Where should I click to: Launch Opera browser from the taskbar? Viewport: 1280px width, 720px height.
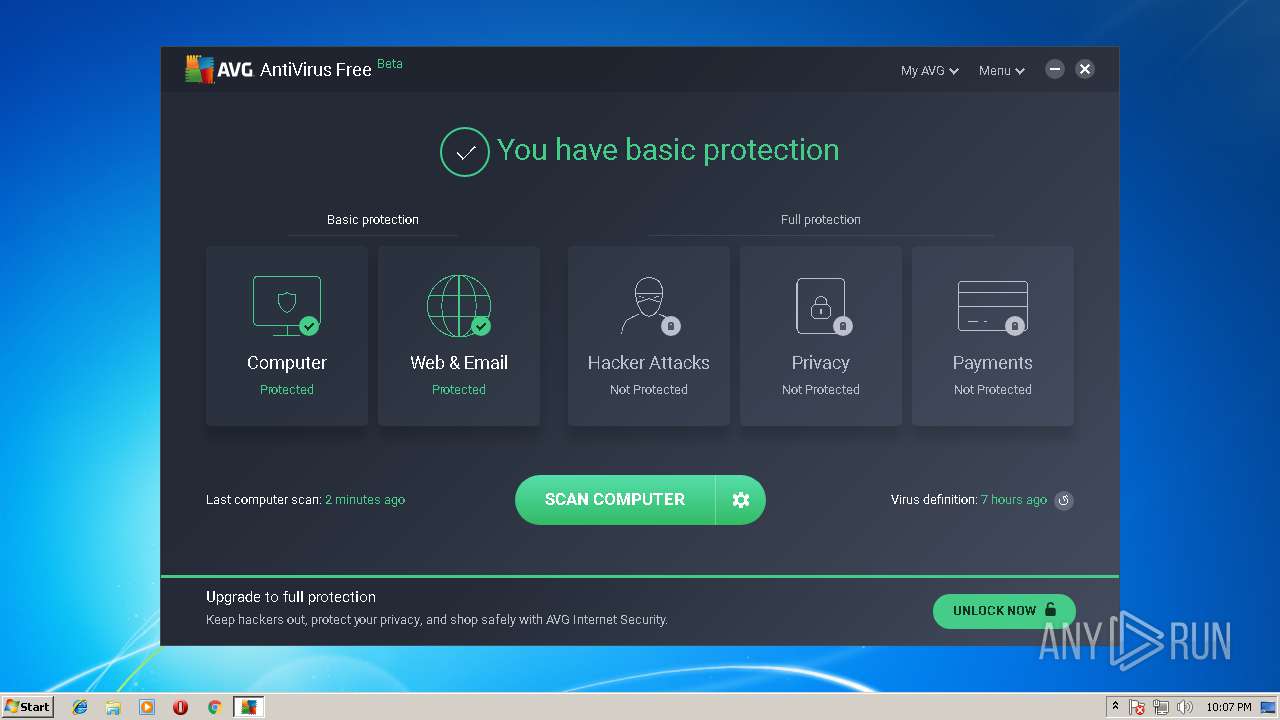[x=180, y=707]
